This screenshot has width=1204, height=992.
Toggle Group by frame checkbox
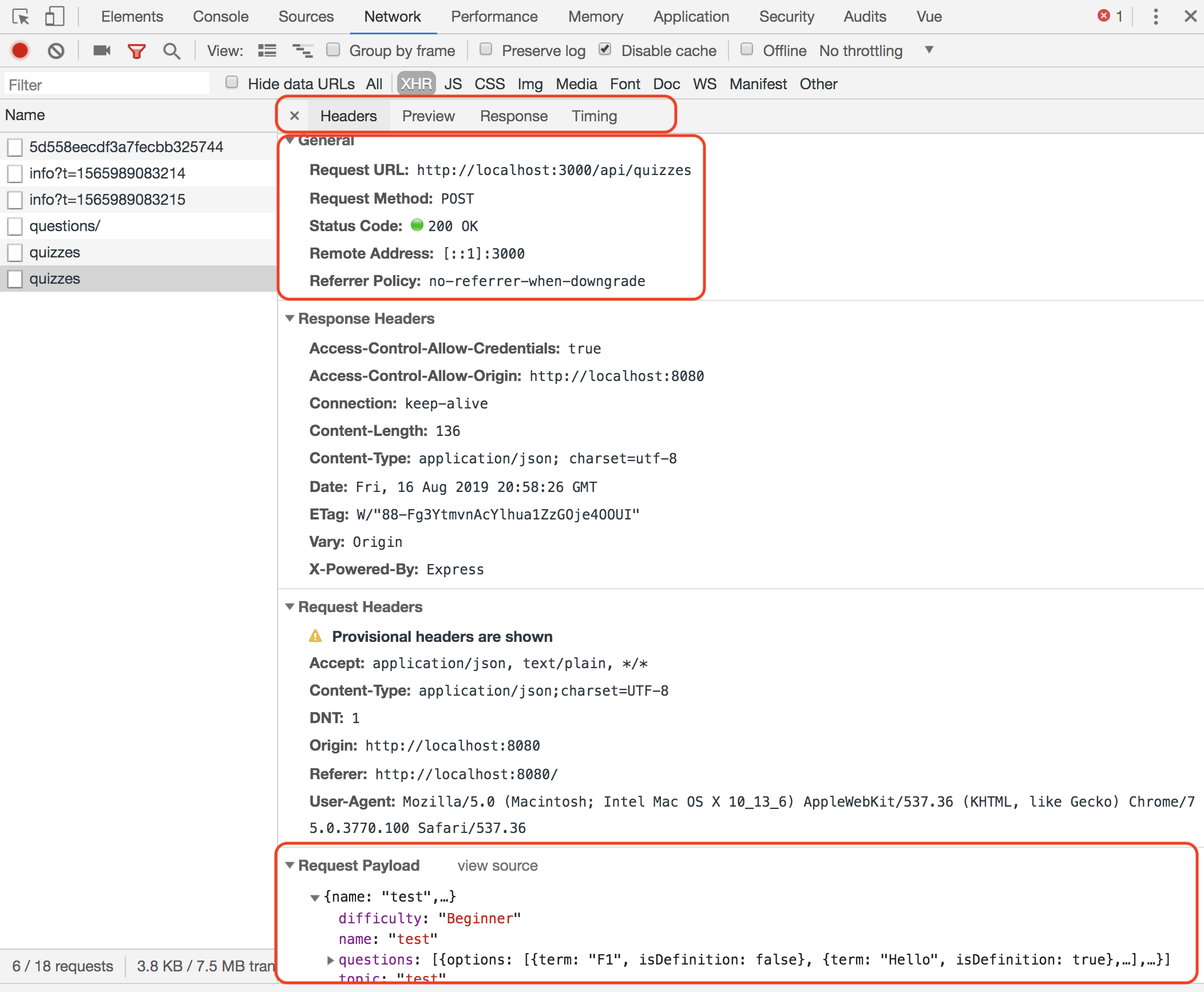(332, 50)
